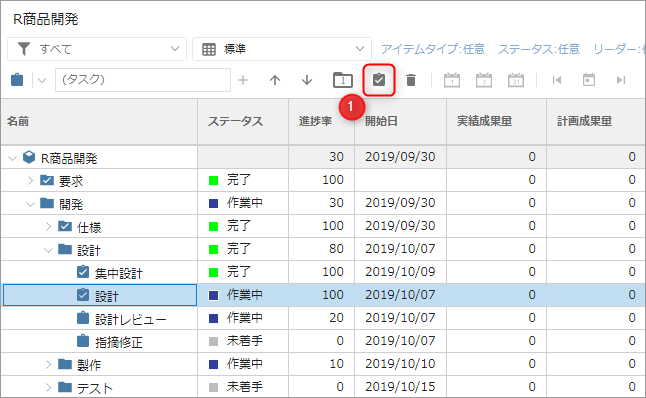Click gray status swatch of 指摘修正 row
This screenshot has width=646, height=398.
click(x=213, y=342)
